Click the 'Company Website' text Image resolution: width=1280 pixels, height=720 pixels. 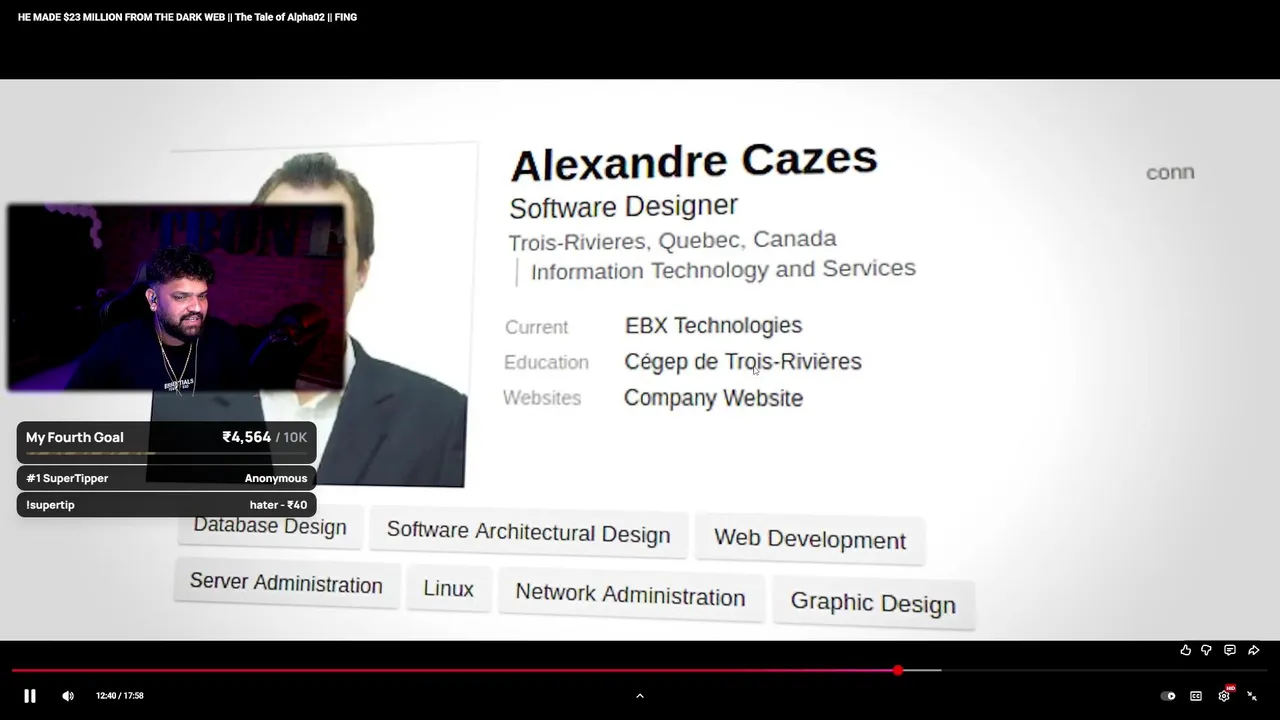click(713, 398)
